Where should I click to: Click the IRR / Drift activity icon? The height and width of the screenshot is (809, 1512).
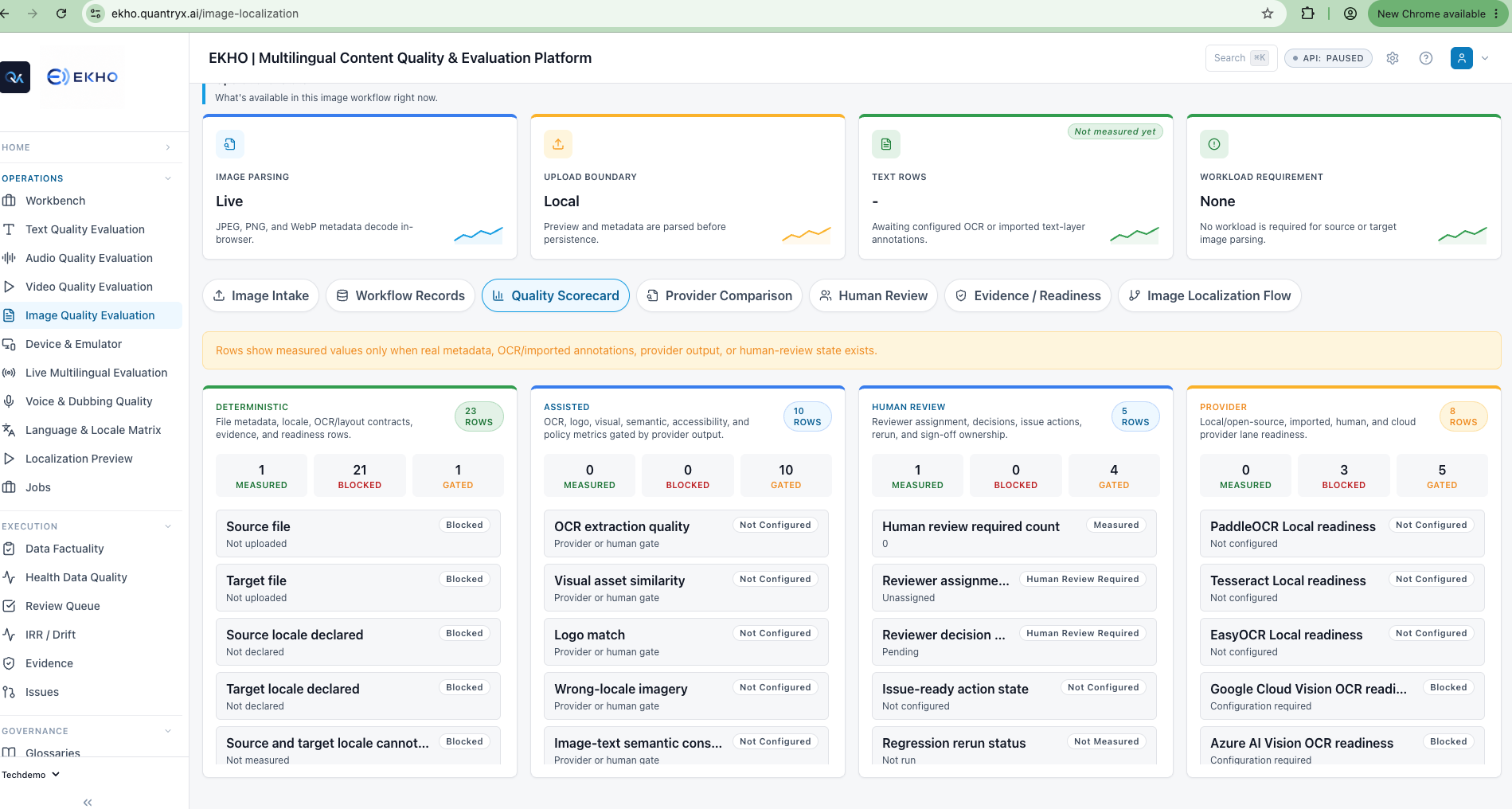click(9, 635)
